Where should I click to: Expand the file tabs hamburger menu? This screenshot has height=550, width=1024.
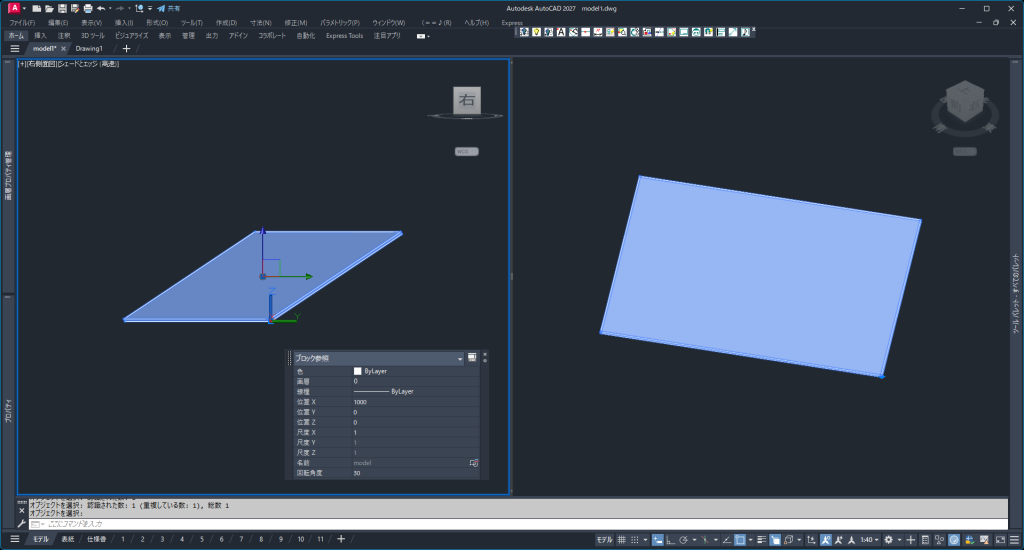tap(14, 48)
